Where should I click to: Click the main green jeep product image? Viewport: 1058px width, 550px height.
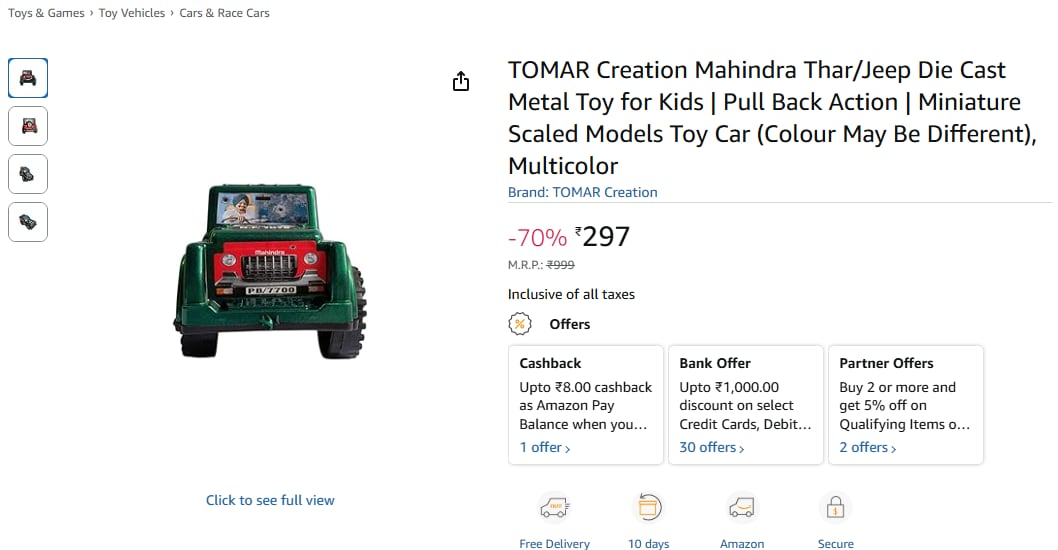click(x=270, y=272)
